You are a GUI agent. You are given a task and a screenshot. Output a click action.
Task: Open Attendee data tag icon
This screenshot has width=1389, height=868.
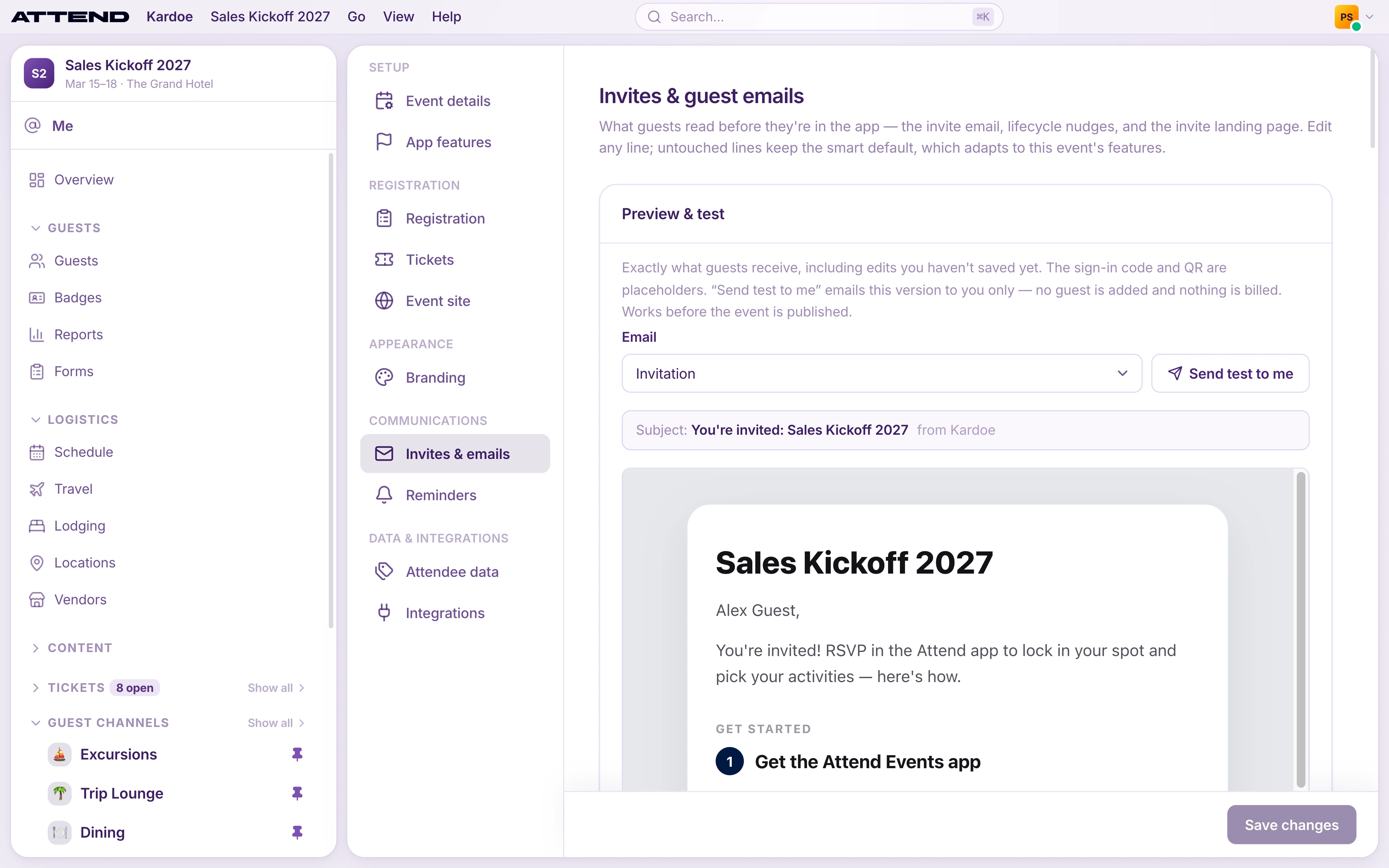(384, 571)
